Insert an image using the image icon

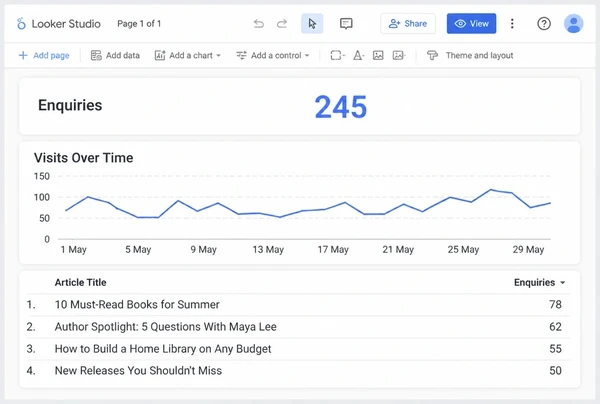click(x=378, y=55)
